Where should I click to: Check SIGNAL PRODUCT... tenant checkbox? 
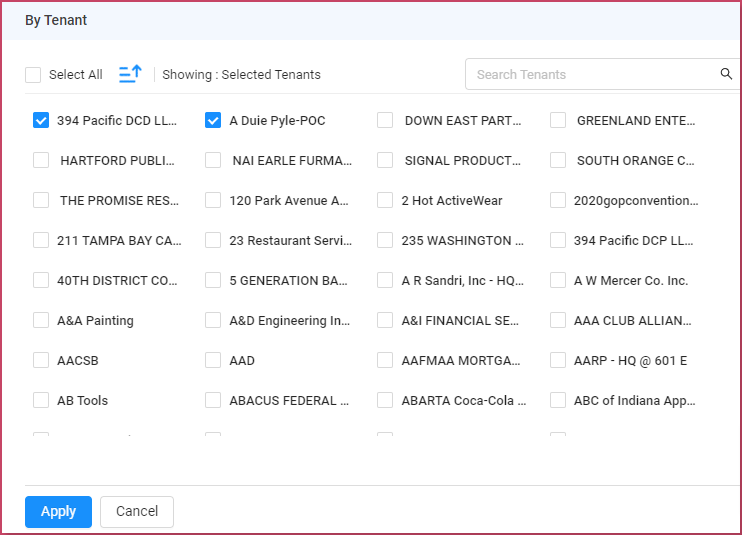point(385,160)
